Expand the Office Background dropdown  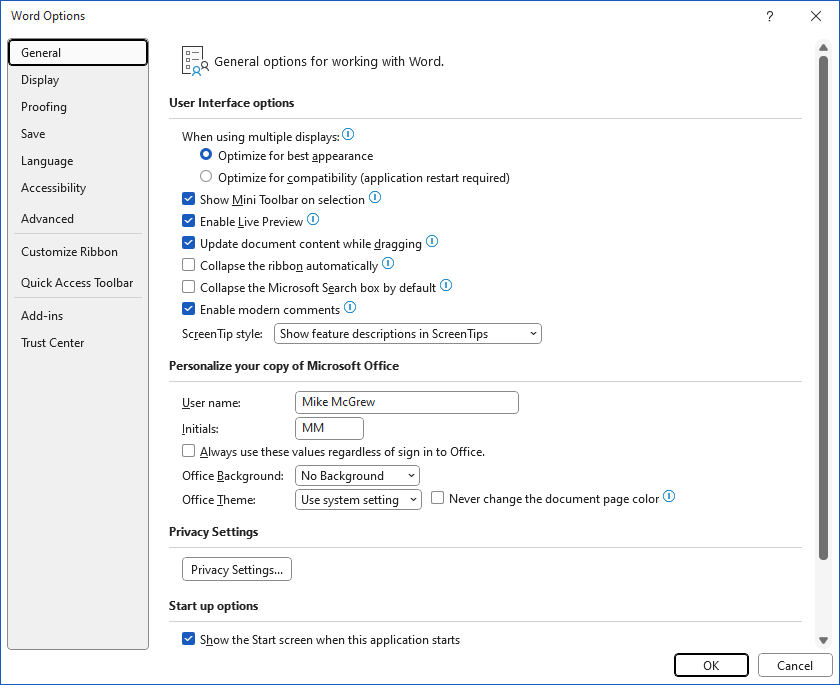point(357,476)
